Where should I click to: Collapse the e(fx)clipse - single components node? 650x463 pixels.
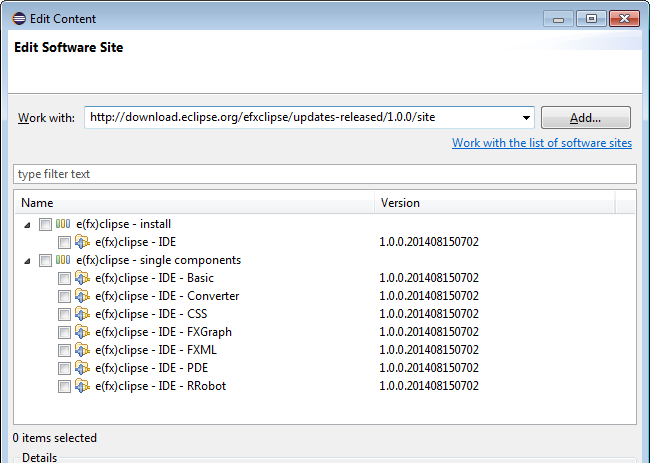coord(27,261)
